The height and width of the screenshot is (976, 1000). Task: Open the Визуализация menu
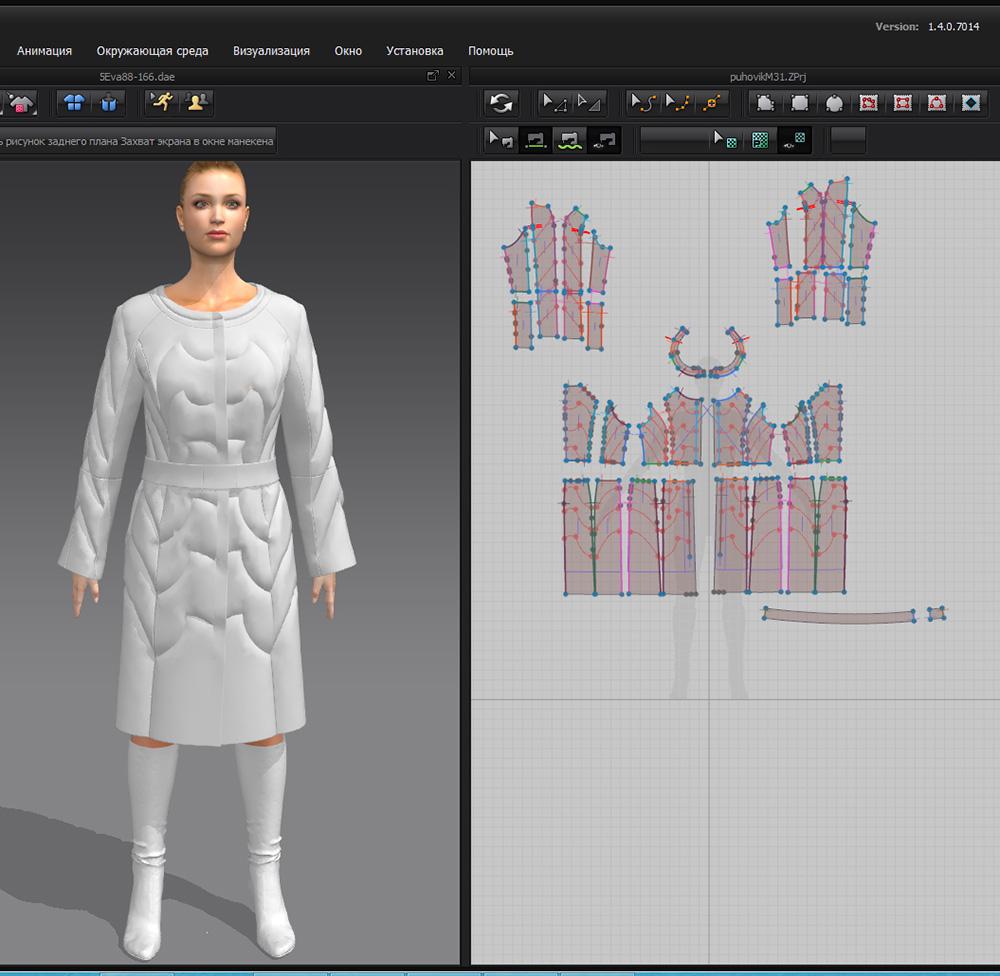[x=271, y=51]
